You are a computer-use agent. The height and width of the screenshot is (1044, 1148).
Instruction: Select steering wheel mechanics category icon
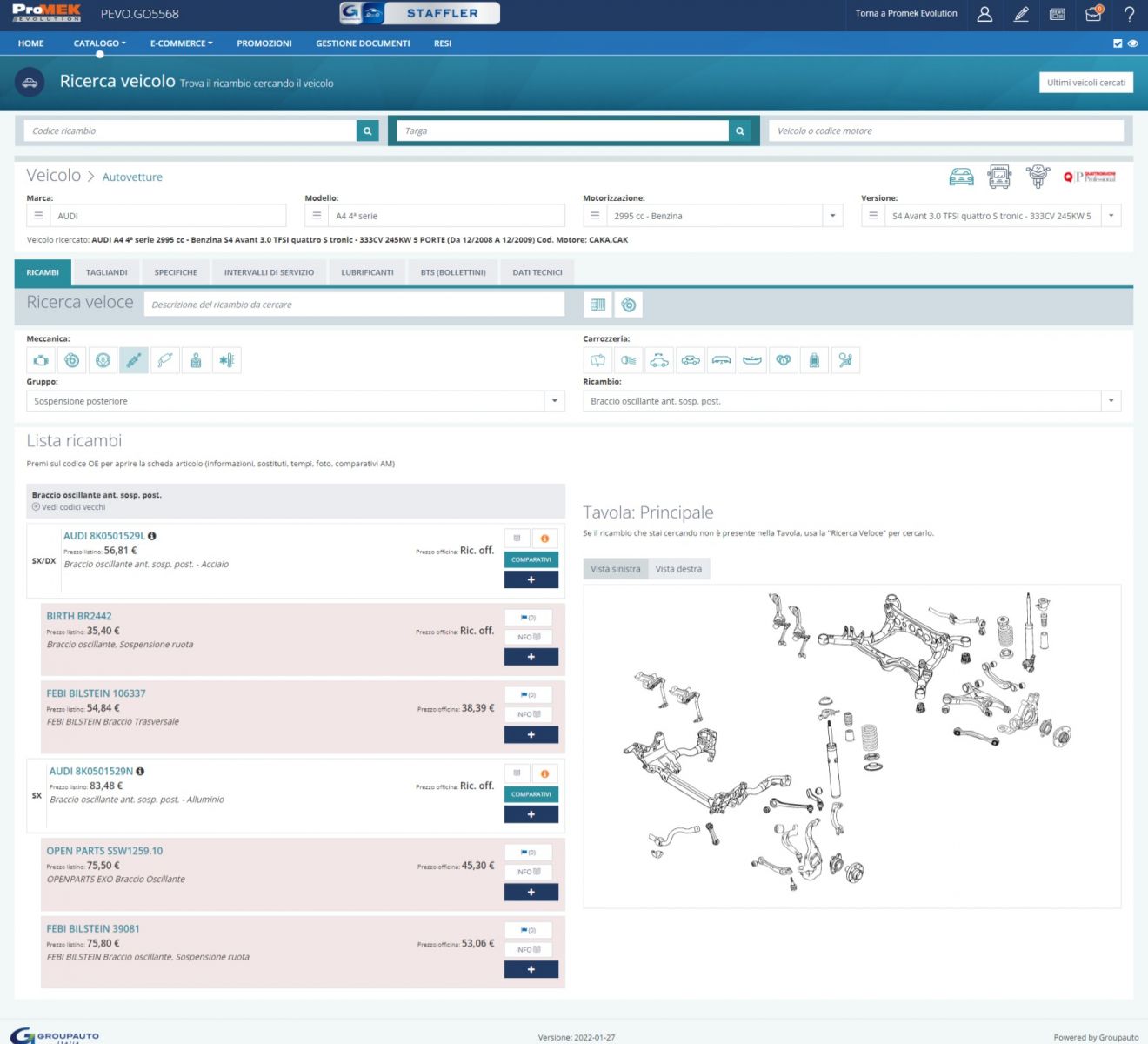103,360
